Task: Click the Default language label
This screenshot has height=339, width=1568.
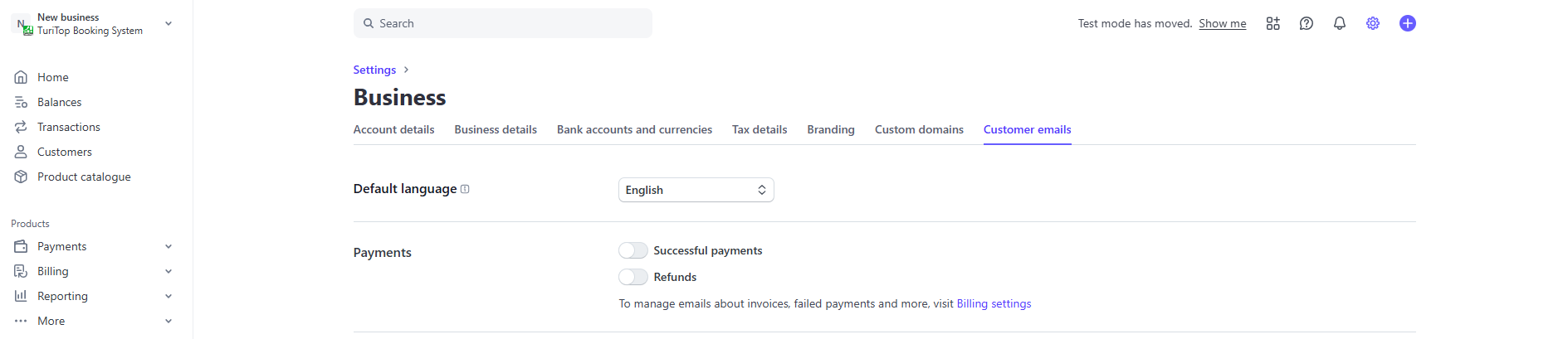Action: tap(405, 189)
